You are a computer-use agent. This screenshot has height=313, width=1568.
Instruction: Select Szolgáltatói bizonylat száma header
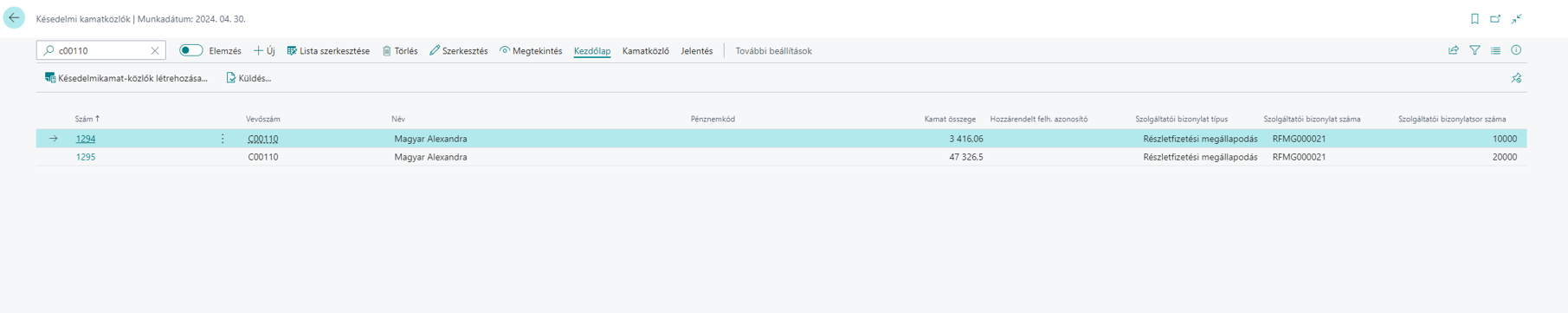click(1312, 119)
